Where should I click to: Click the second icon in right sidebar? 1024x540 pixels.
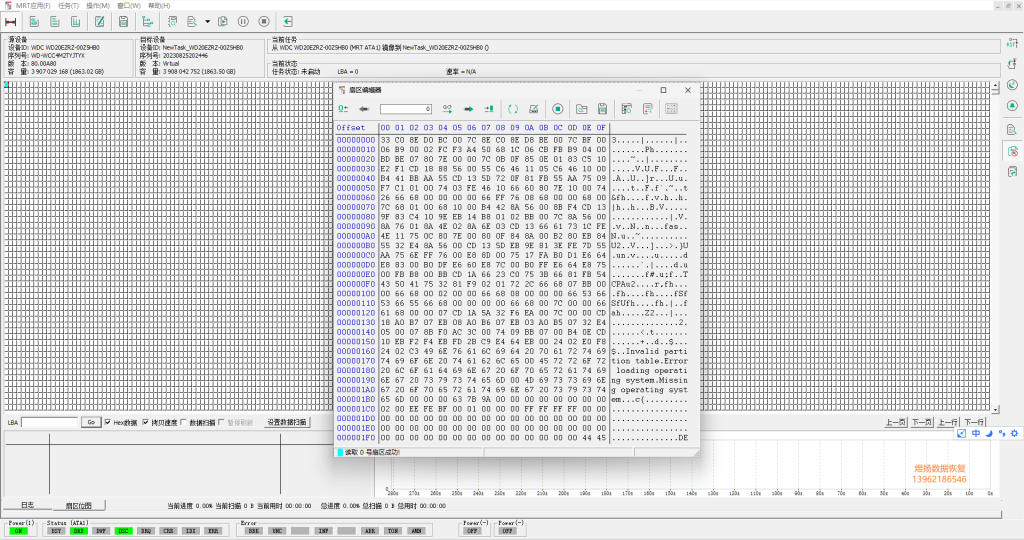click(1012, 64)
